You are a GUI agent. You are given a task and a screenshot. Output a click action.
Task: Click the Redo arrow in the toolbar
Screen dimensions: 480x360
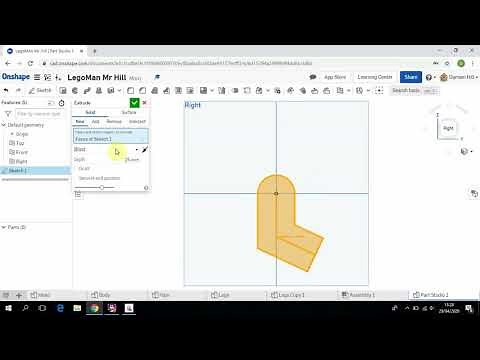18,90
